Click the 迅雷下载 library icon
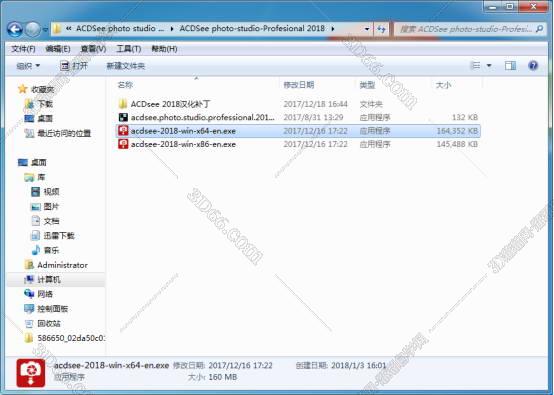The image size is (554, 395). [x=36, y=236]
